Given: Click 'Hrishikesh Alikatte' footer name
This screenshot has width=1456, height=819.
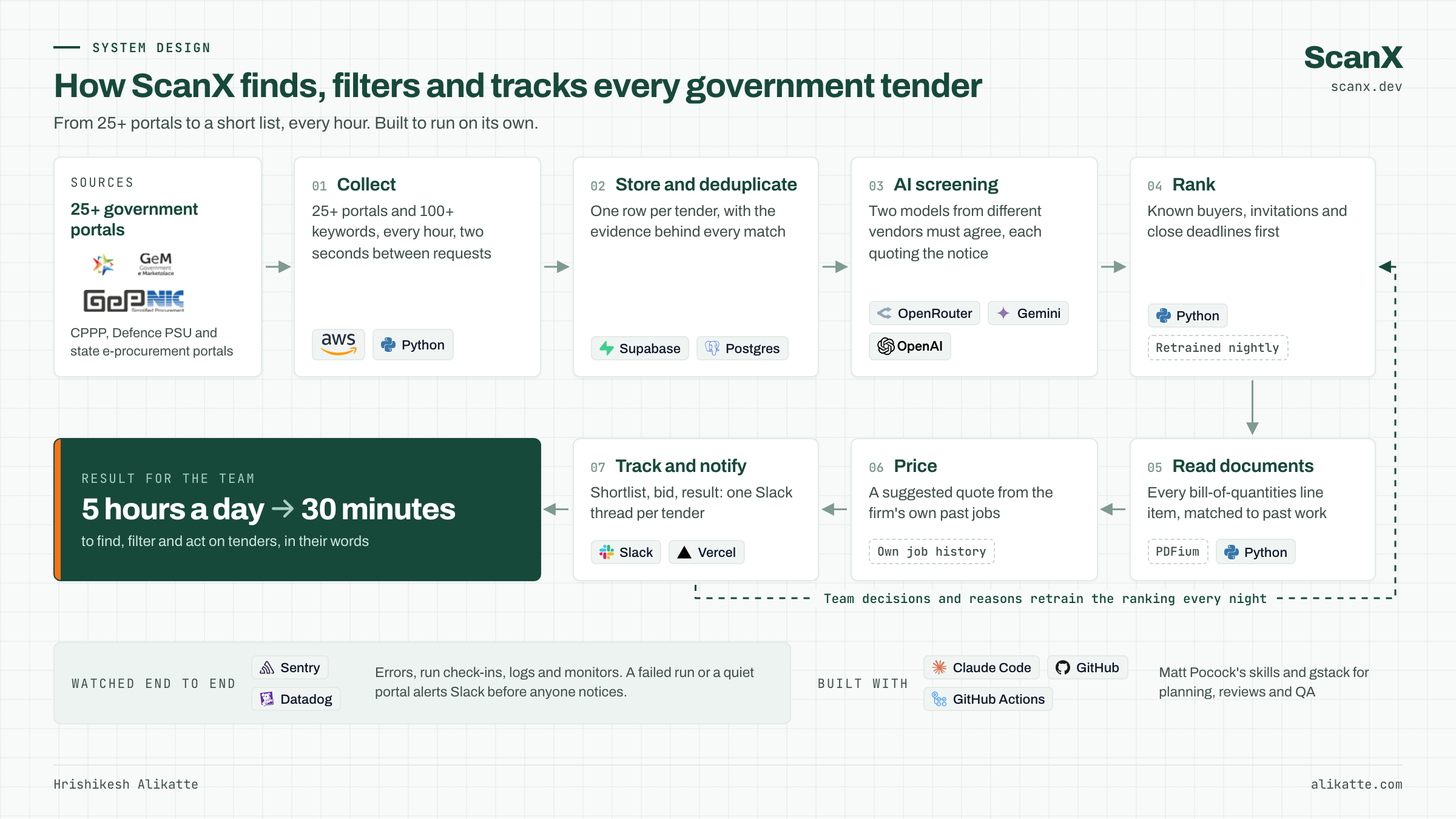Looking at the screenshot, I should (126, 784).
